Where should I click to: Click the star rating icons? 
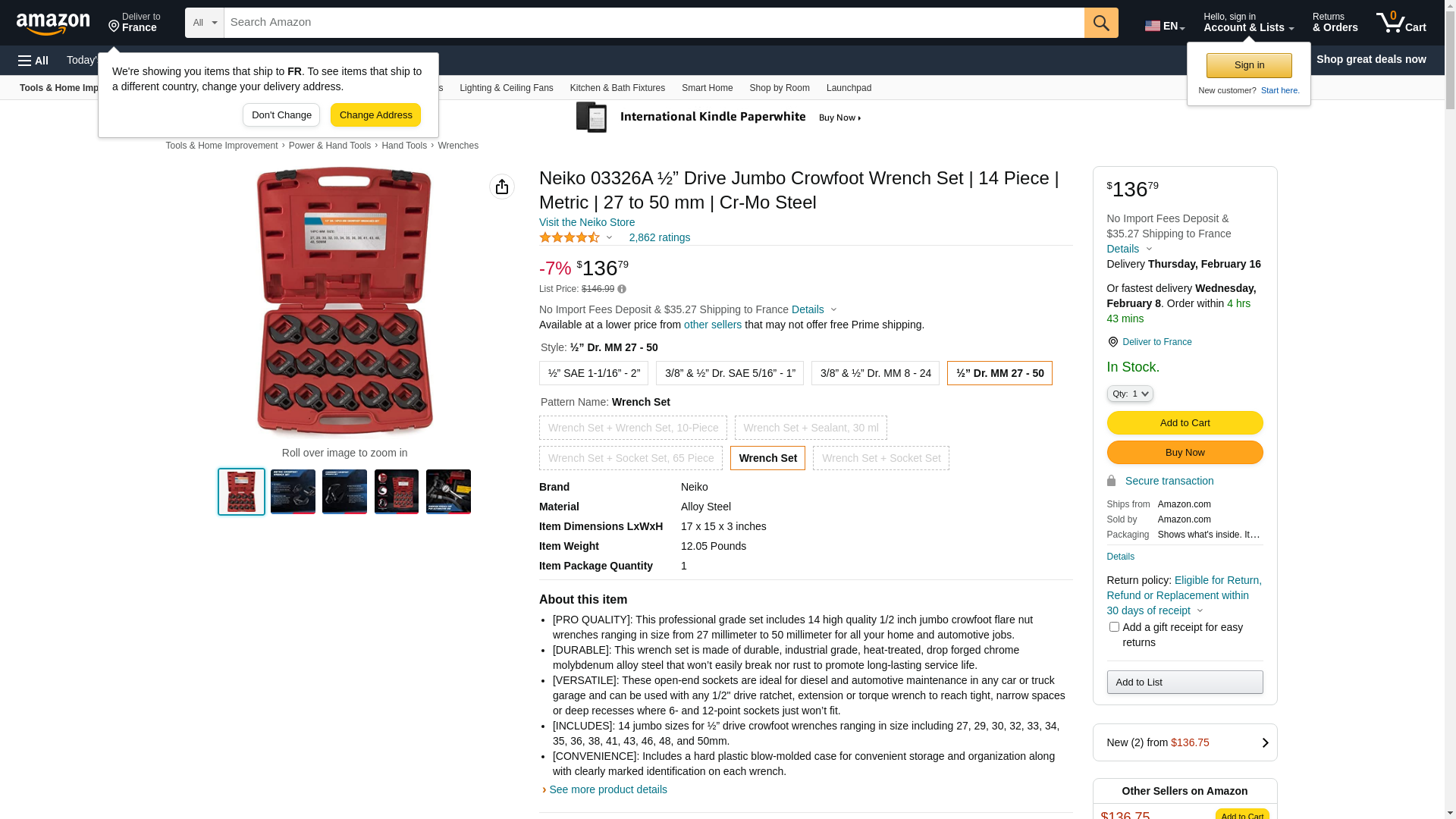pos(570,237)
